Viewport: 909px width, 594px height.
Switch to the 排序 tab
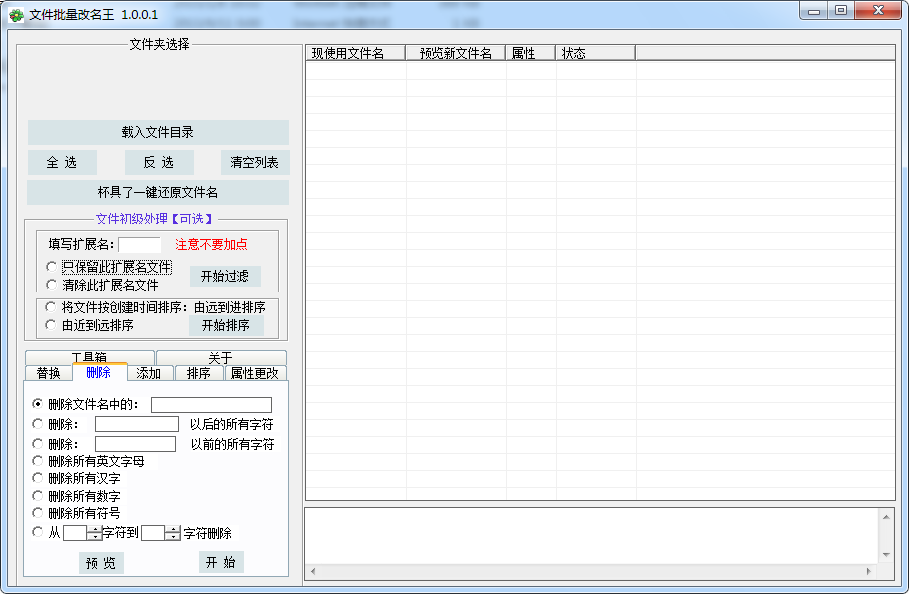coord(199,373)
